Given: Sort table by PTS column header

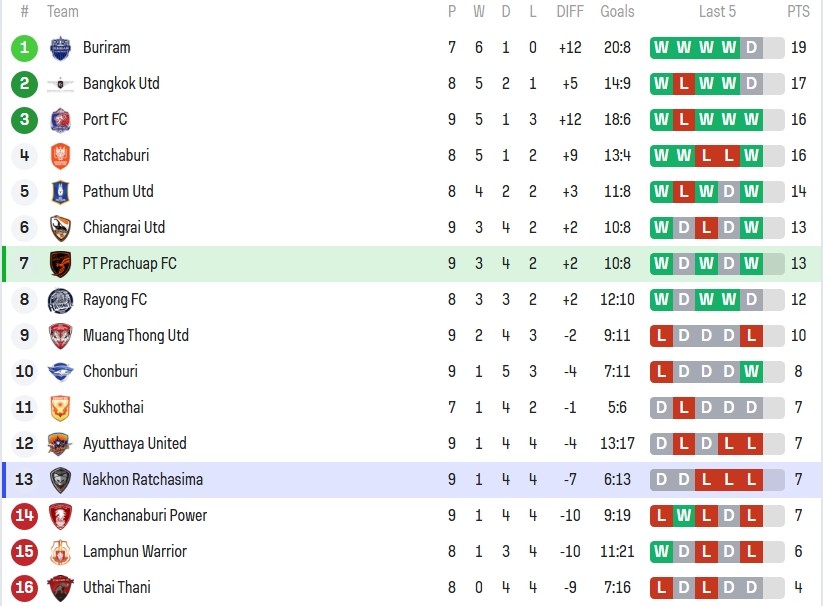Looking at the screenshot, I should (798, 12).
